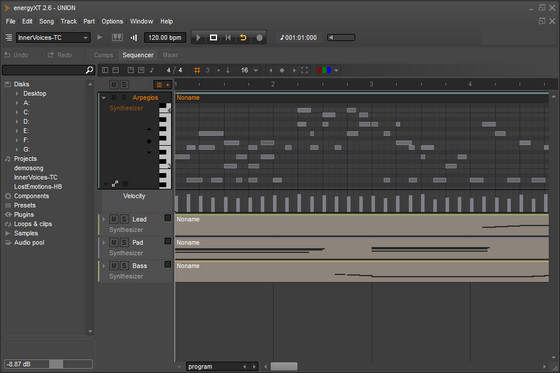Switch to the Mixer tab

(170, 55)
